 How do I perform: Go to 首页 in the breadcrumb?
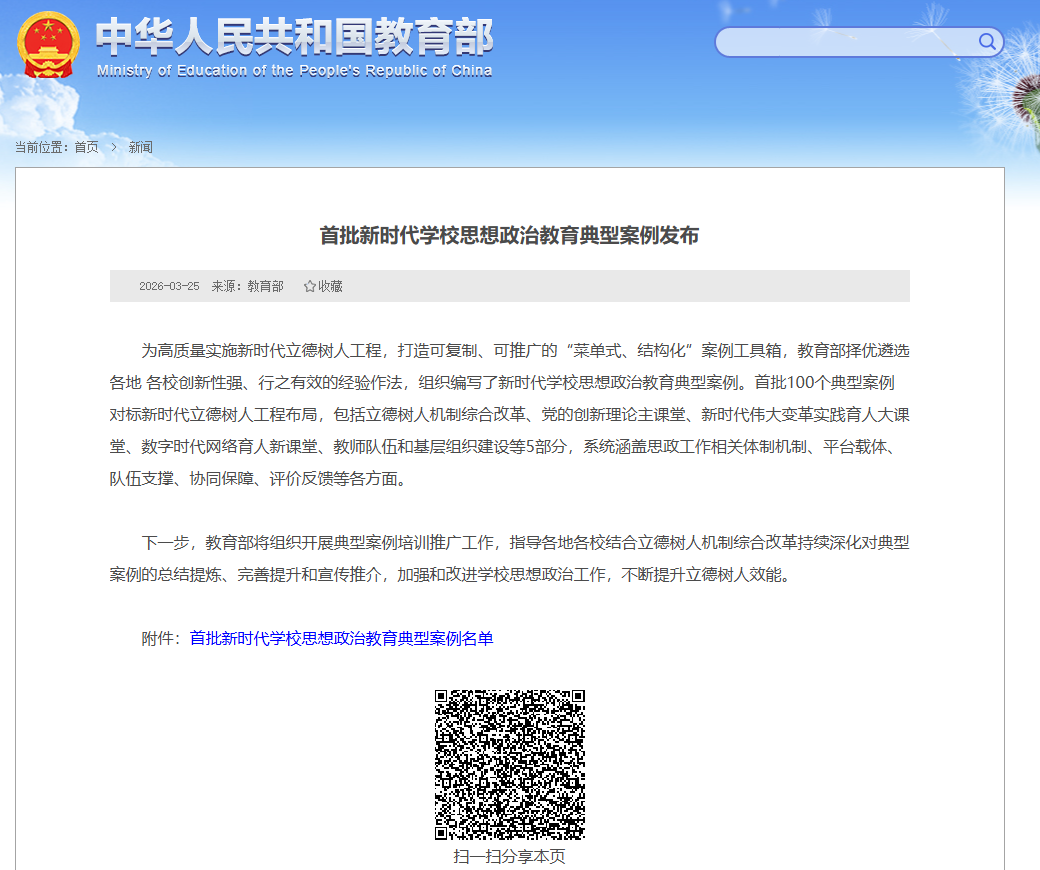point(86,147)
